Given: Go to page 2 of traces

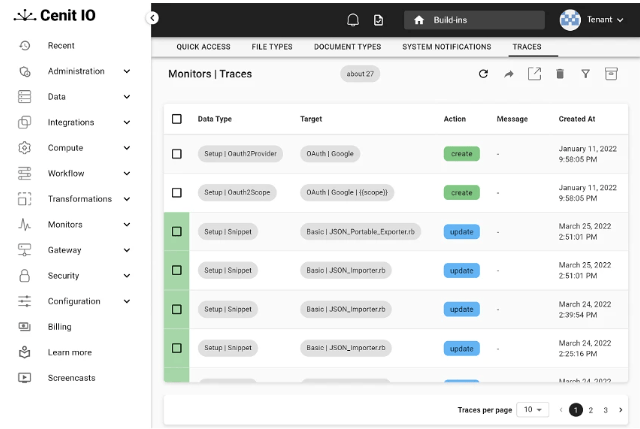Looking at the screenshot, I should click(591, 410).
